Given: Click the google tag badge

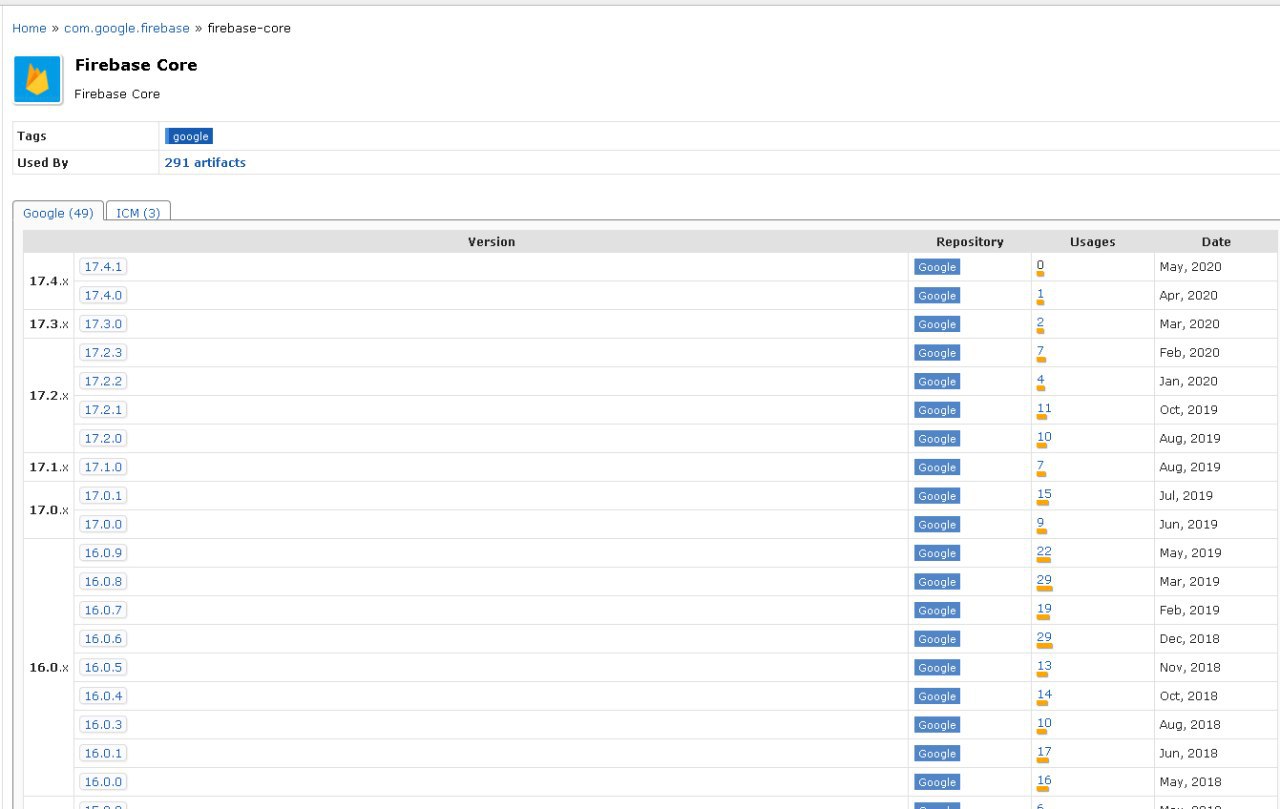Looking at the screenshot, I should coord(189,137).
